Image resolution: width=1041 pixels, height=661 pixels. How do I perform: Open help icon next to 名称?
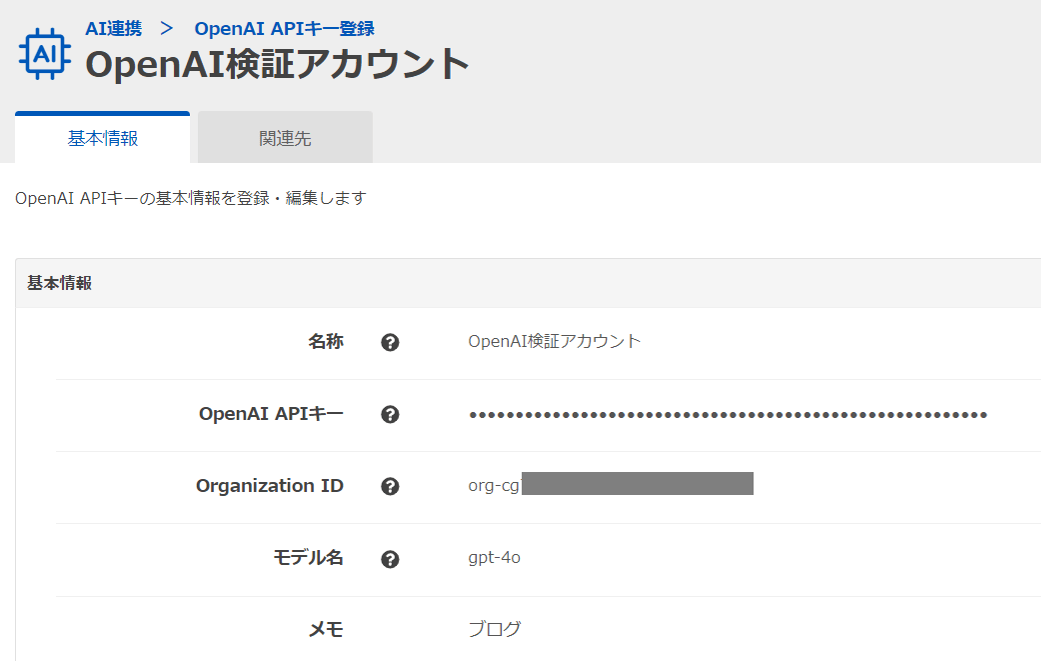[x=390, y=342]
